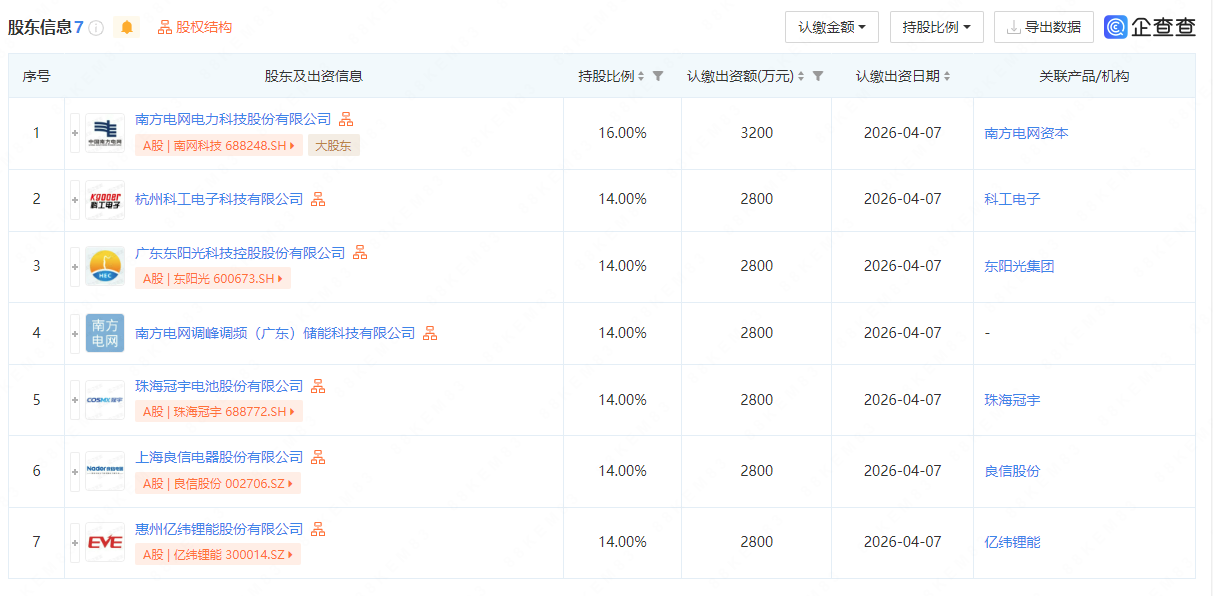This screenshot has width=1213, height=596.
Task: Toggle the sort control on 持股比例 header
Action: click(x=641, y=75)
